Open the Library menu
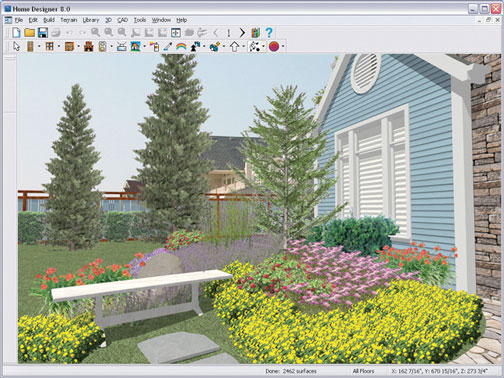The image size is (504, 378). [91, 20]
